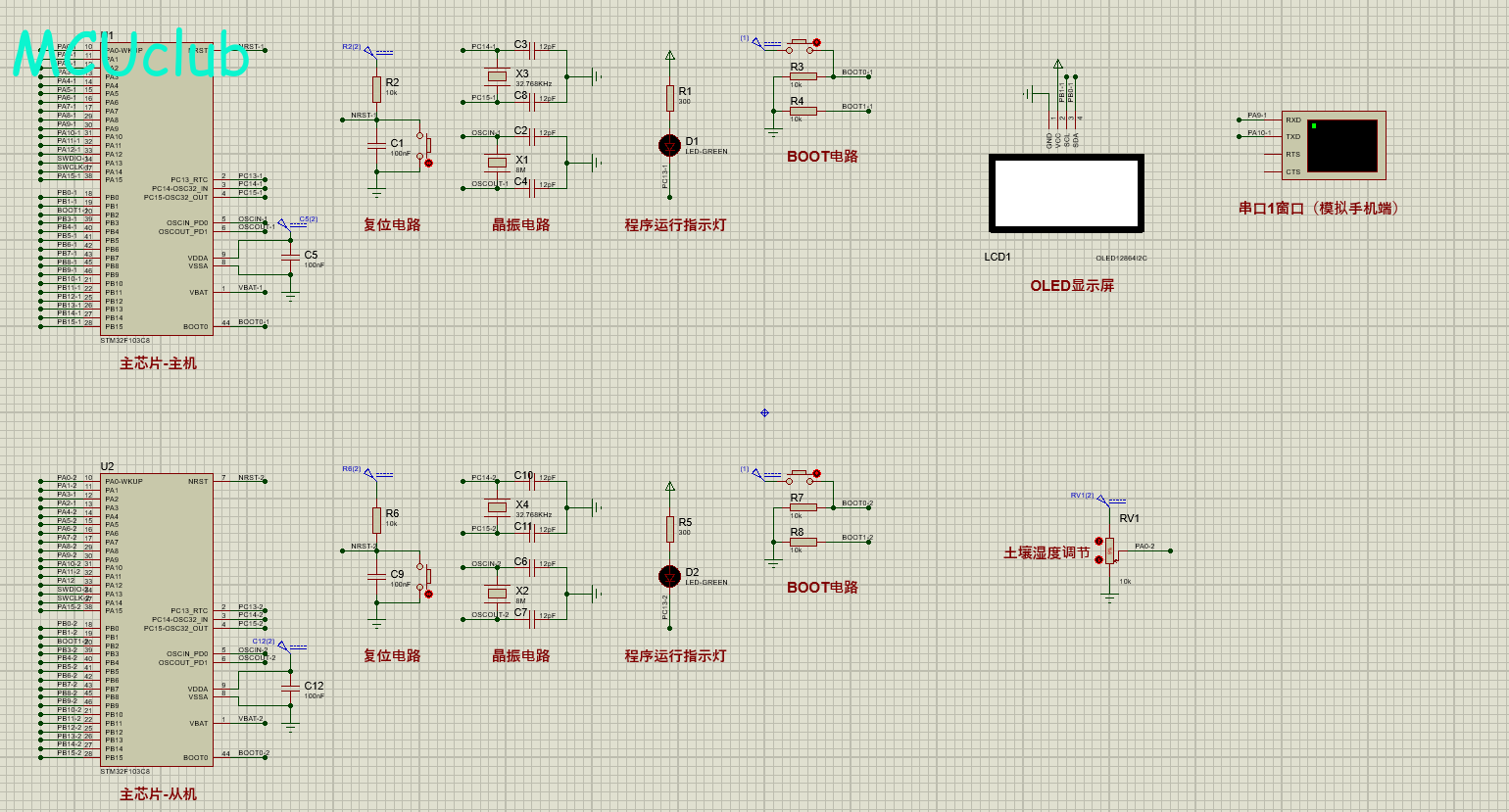The height and width of the screenshot is (812, 1509).
Task: Select crystal X3 (32.768KHz)
Action: [497, 75]
